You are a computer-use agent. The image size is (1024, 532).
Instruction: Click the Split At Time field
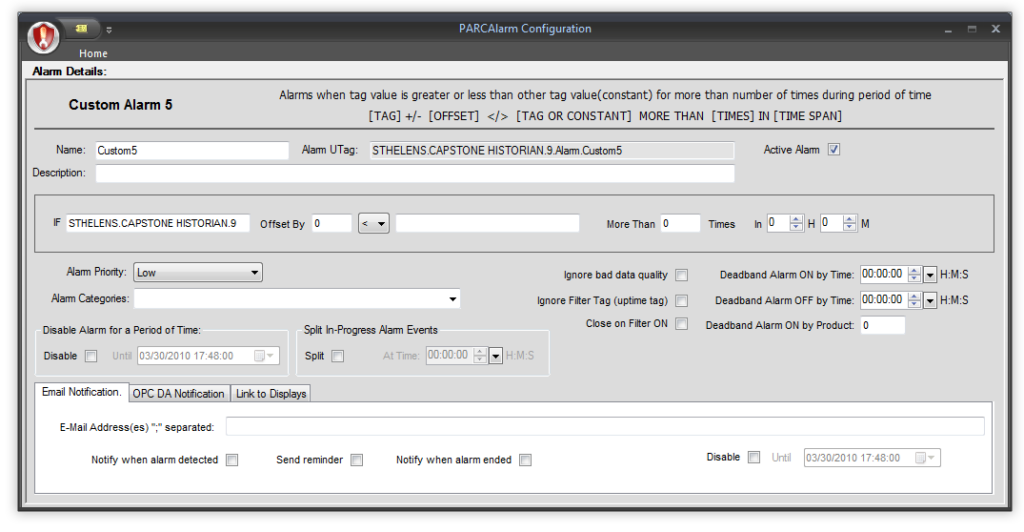point(450,355)
